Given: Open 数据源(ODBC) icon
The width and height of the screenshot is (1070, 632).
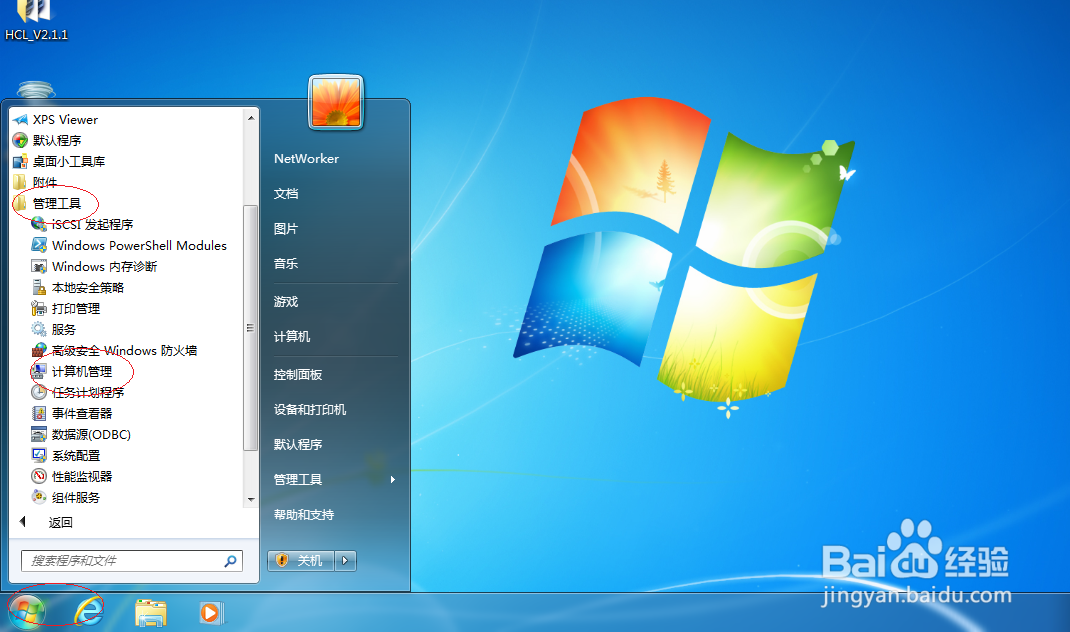Looking at the screenshot, I should click(39, 435).
